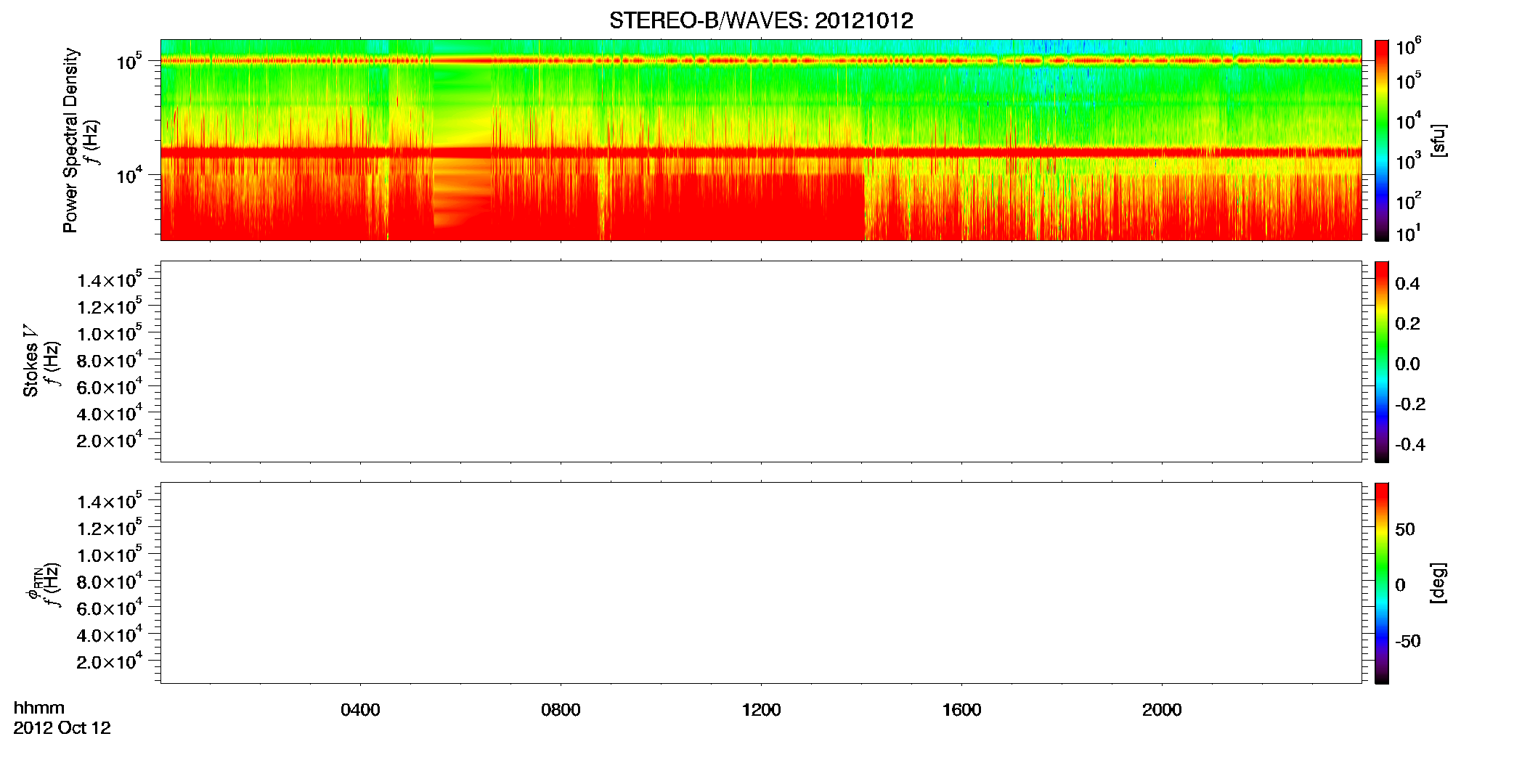The height and width of the screenshot is (784, 1522).
Task: Click the 1.4×10^5 tick in the Stokes V panel
Action: pos(109,279)
